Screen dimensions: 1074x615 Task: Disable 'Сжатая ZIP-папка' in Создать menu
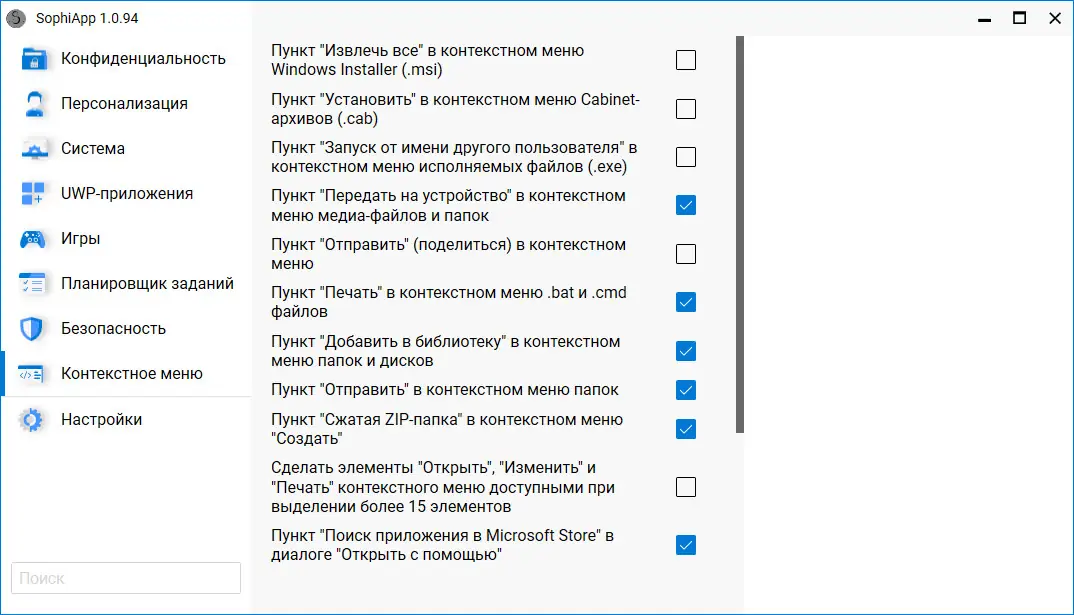tap(685, 429)
